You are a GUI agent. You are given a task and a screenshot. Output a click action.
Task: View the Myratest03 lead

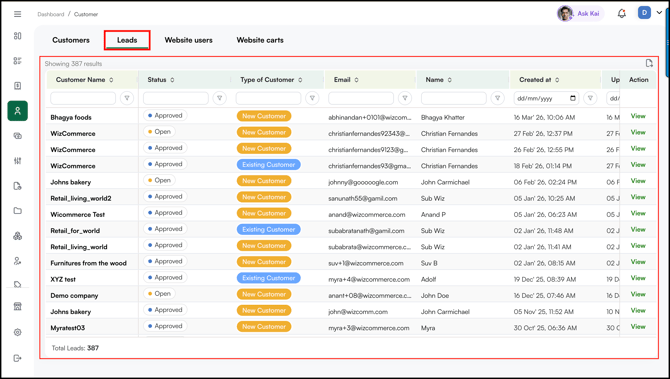point(638,327)
